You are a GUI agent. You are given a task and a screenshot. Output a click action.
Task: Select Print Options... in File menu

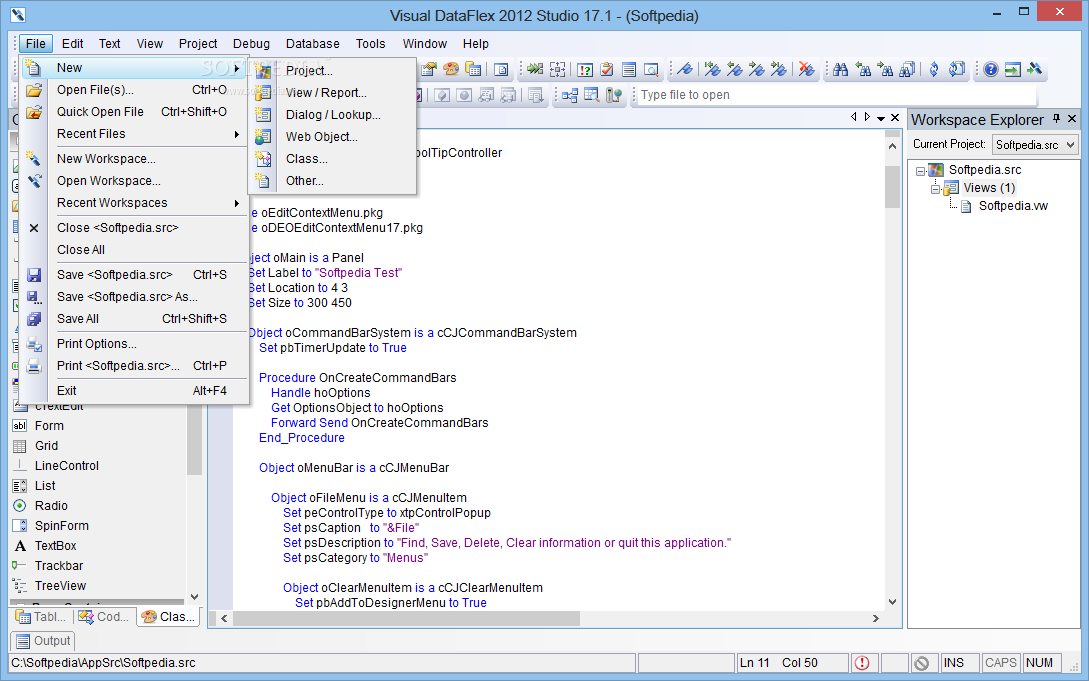pos(134,344)
